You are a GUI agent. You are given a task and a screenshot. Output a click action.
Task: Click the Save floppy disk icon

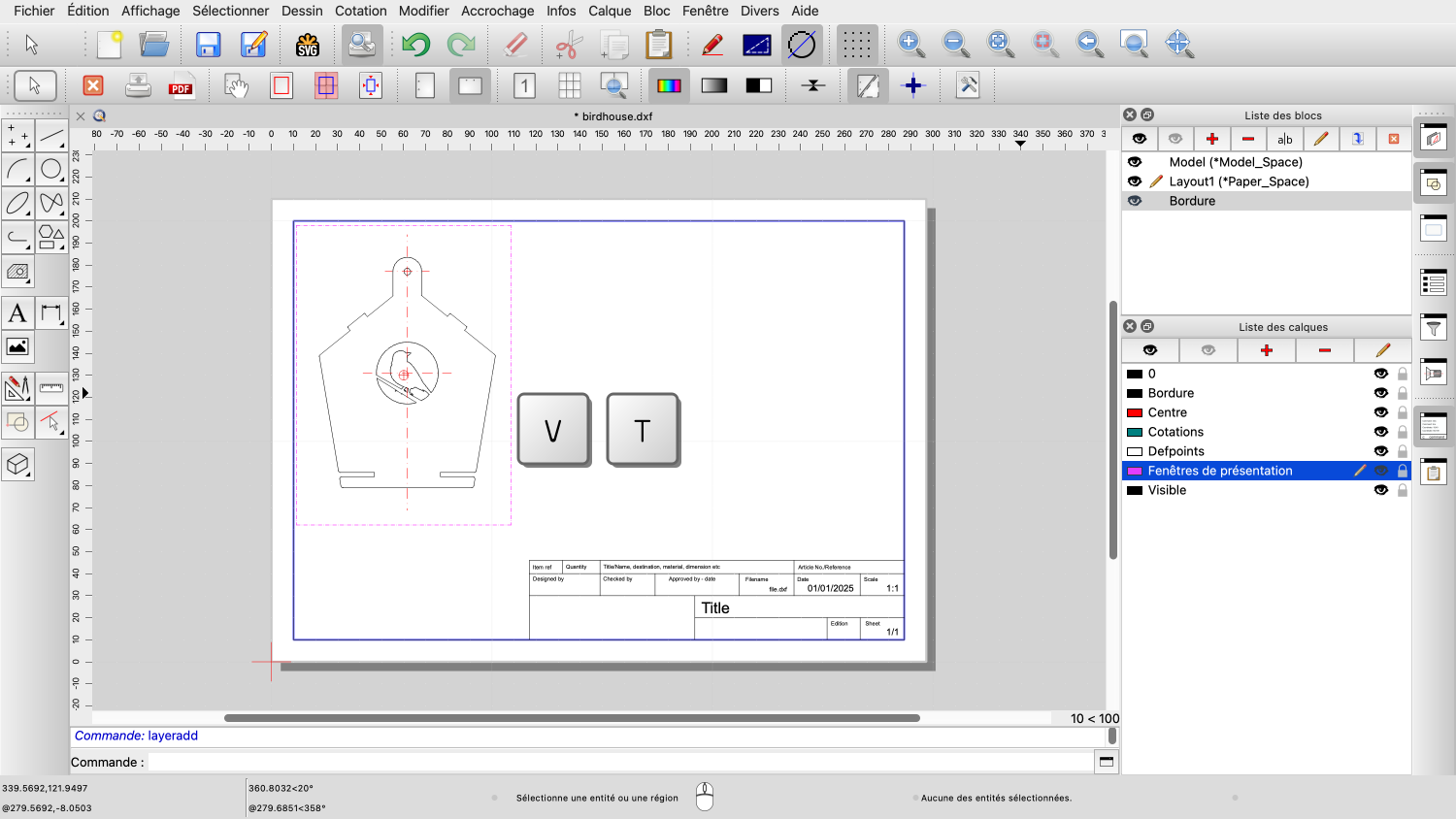[208, 45]
